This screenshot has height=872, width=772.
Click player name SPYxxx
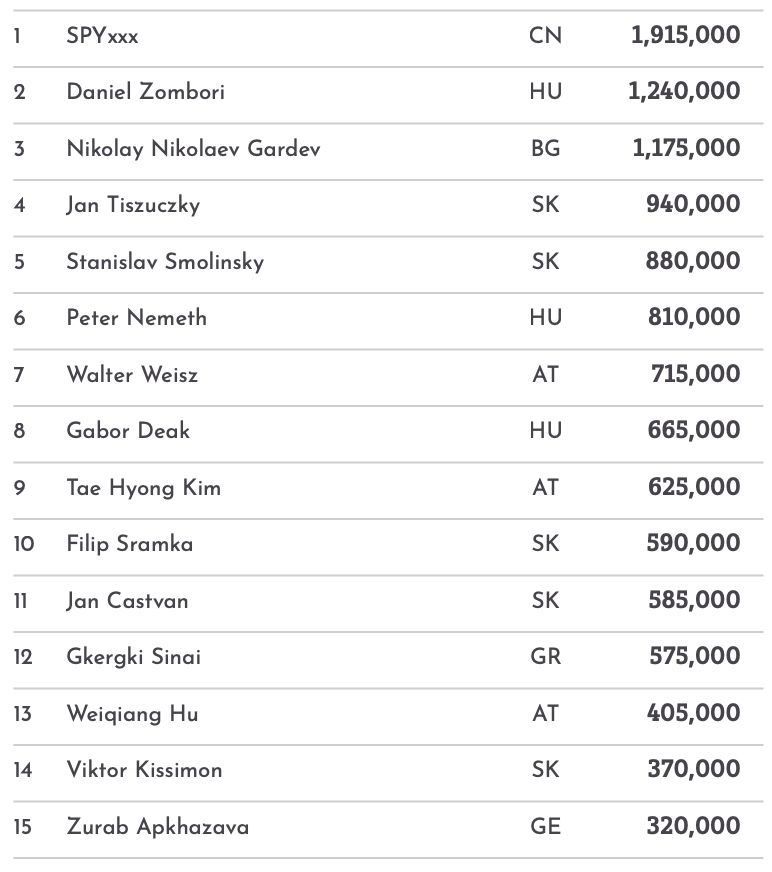(x=102, y=36)
